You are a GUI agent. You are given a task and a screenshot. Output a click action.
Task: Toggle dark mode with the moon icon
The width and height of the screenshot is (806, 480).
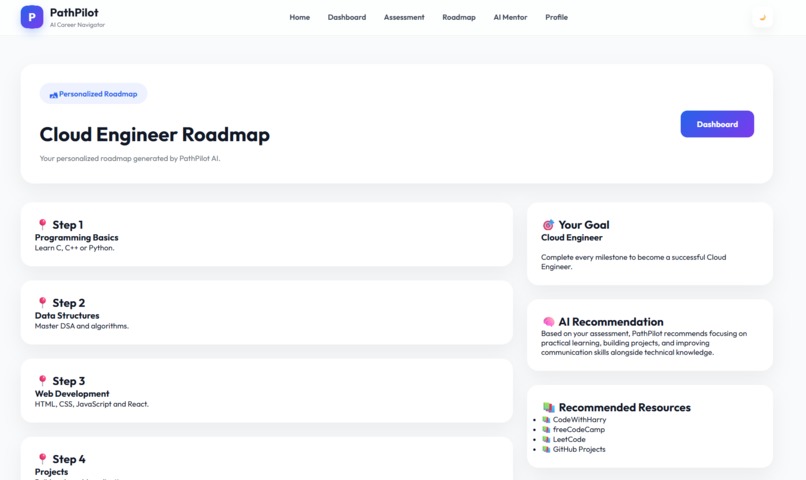[762, 17]
